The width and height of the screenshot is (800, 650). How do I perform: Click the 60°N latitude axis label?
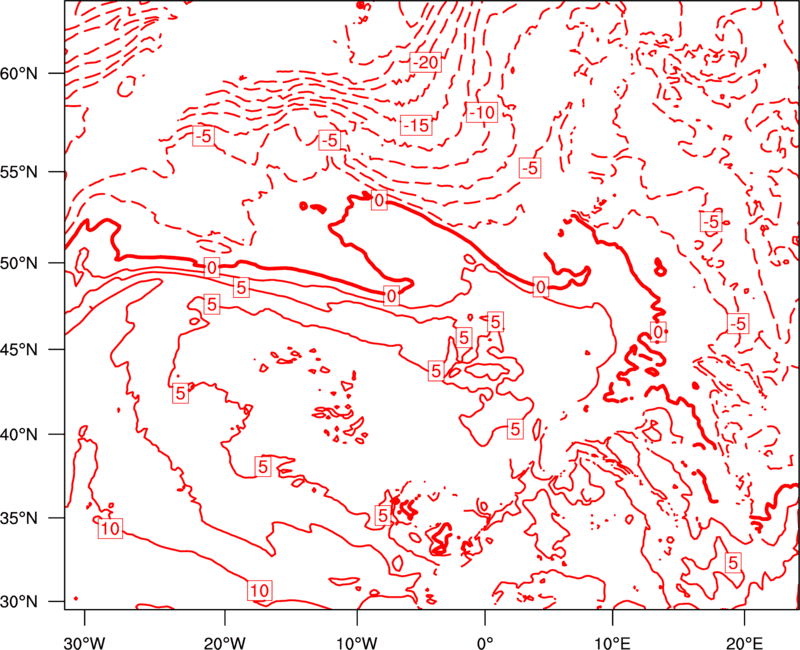[19, 73]
